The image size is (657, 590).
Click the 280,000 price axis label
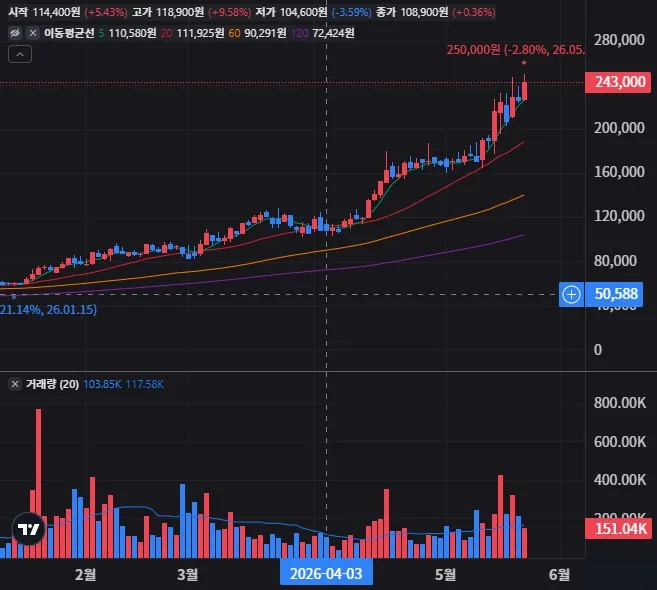click(x=619, y=40)
